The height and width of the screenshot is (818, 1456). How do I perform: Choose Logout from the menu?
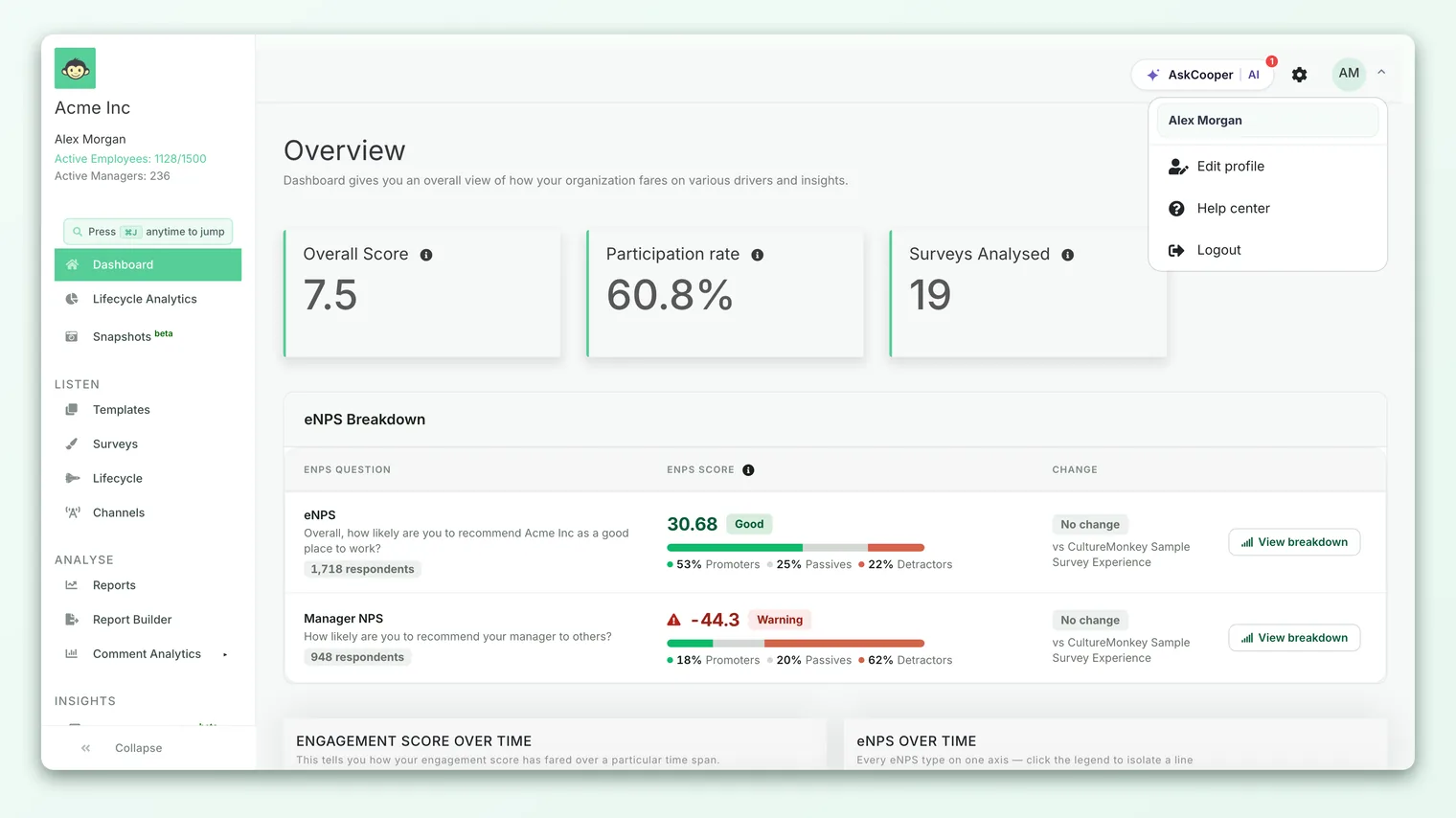[x=1267, y=250]
